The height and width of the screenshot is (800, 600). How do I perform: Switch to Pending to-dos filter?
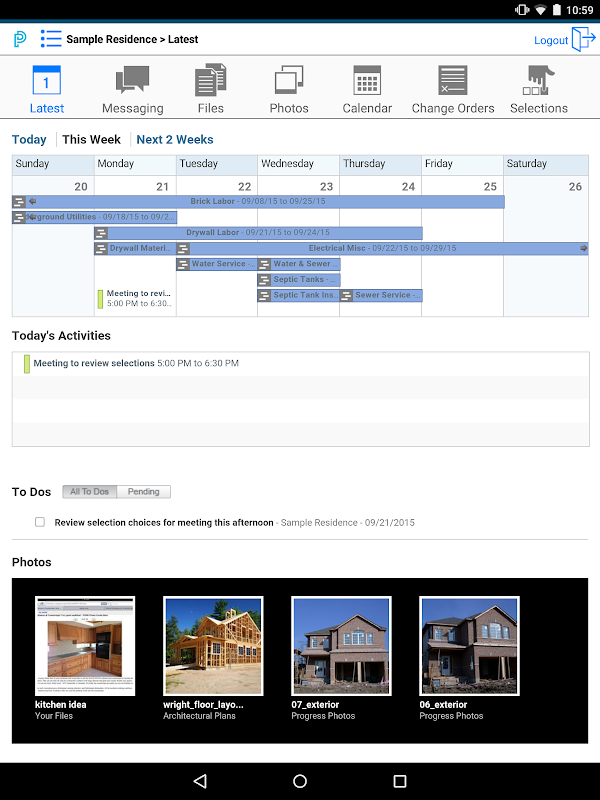tap(143, 492)
